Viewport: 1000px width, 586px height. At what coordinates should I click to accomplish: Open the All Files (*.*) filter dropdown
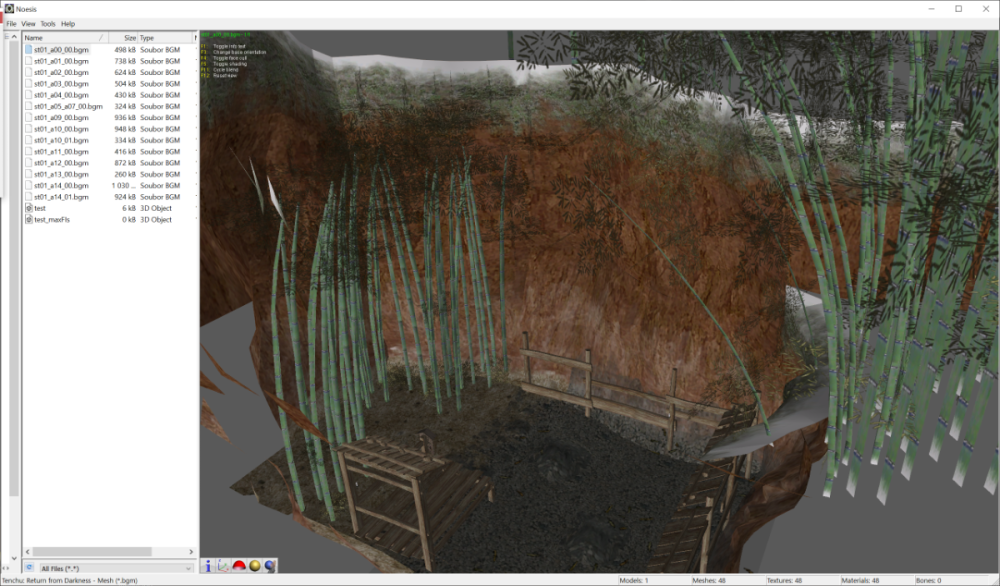(115, 568)
